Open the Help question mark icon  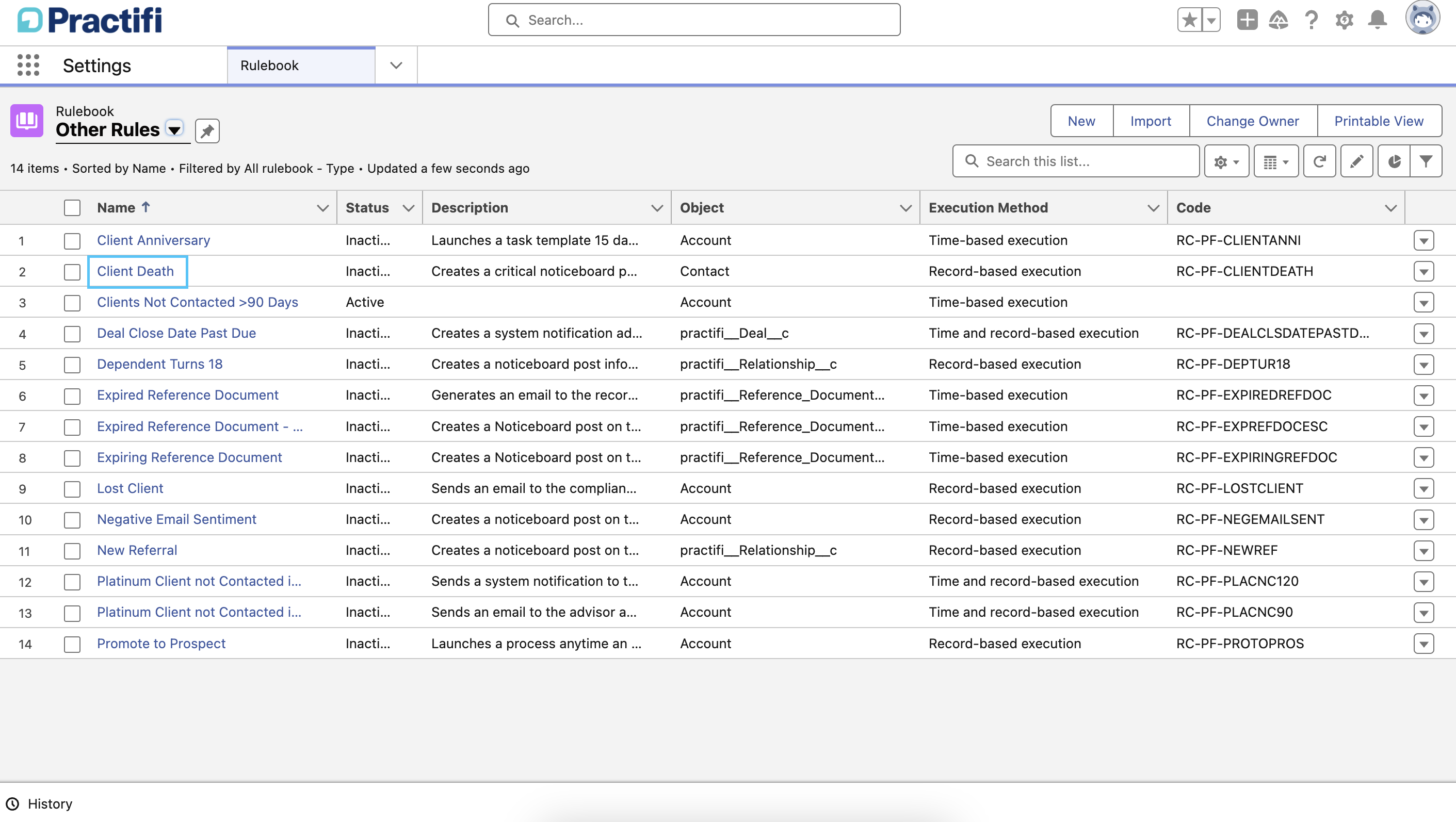(1312, 20)
